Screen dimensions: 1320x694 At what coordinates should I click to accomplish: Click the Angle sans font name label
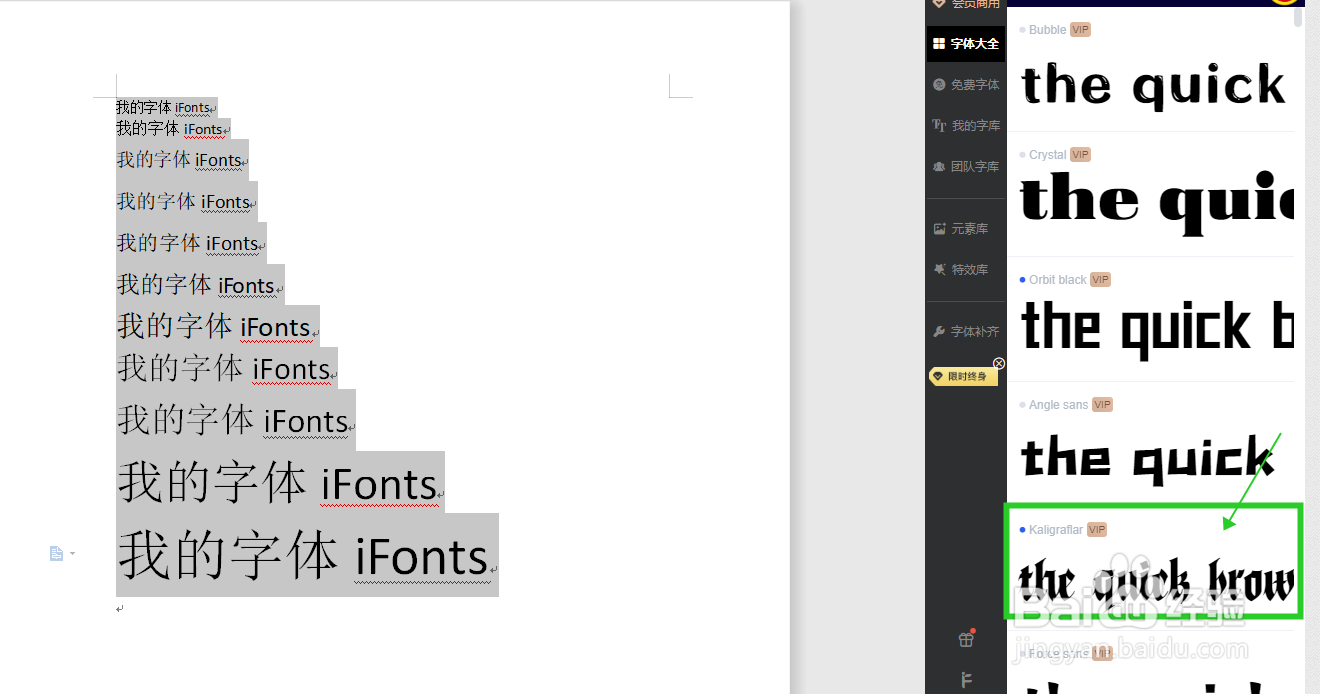pos(1058,405)
